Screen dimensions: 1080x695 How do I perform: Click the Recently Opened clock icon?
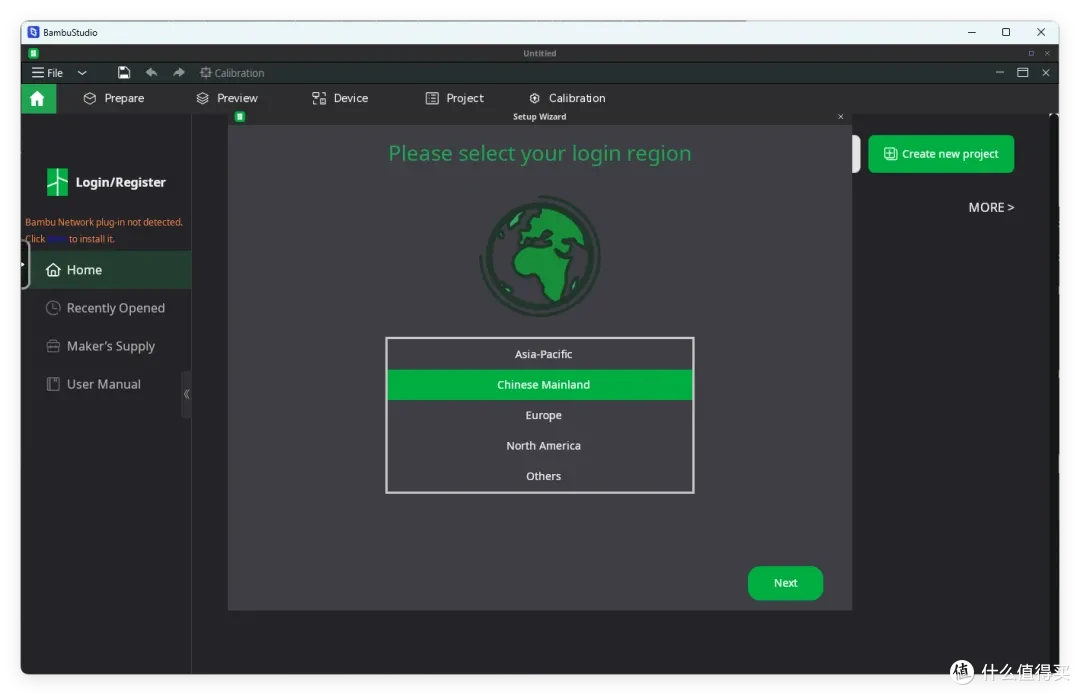[53, 308]
